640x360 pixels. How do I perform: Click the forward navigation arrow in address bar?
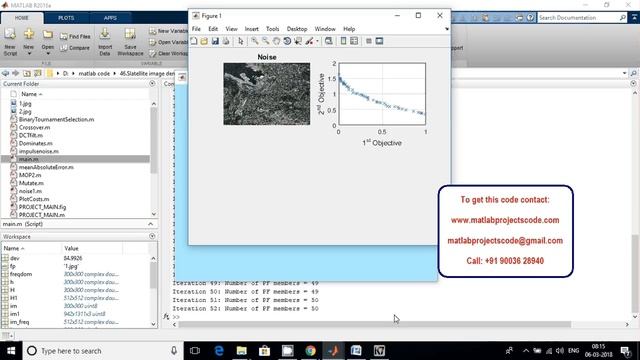click(16, 73)
